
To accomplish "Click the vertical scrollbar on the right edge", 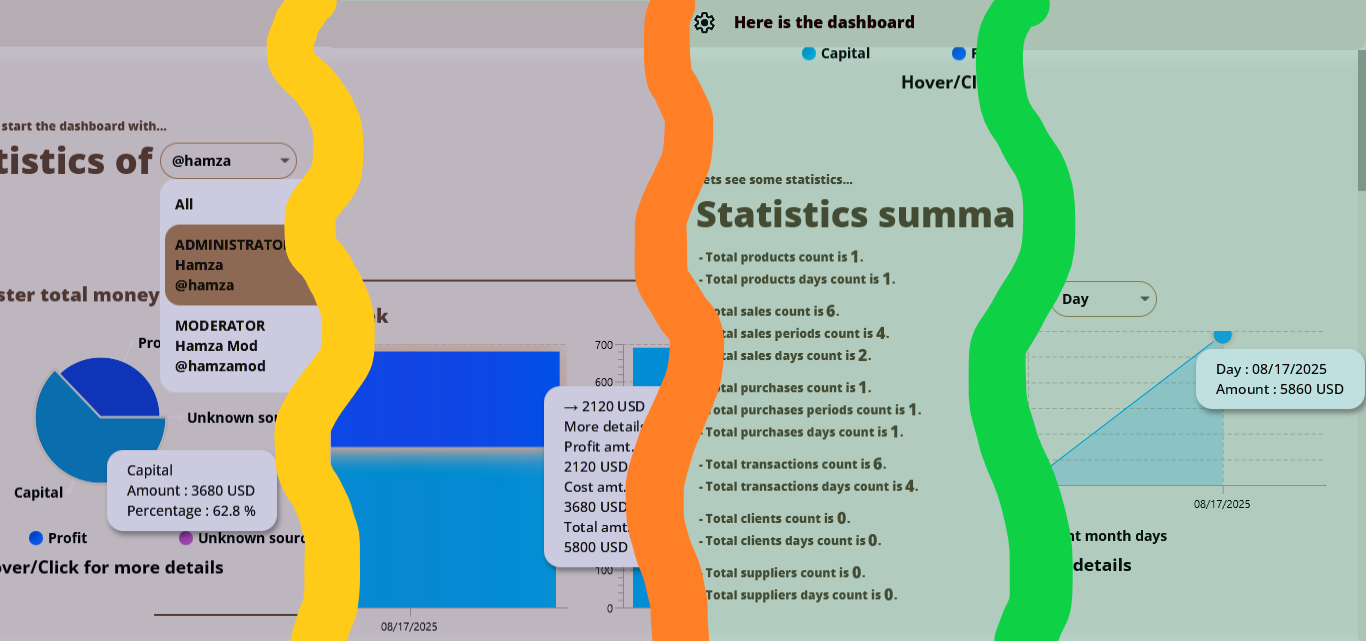I will (1361, 120).
